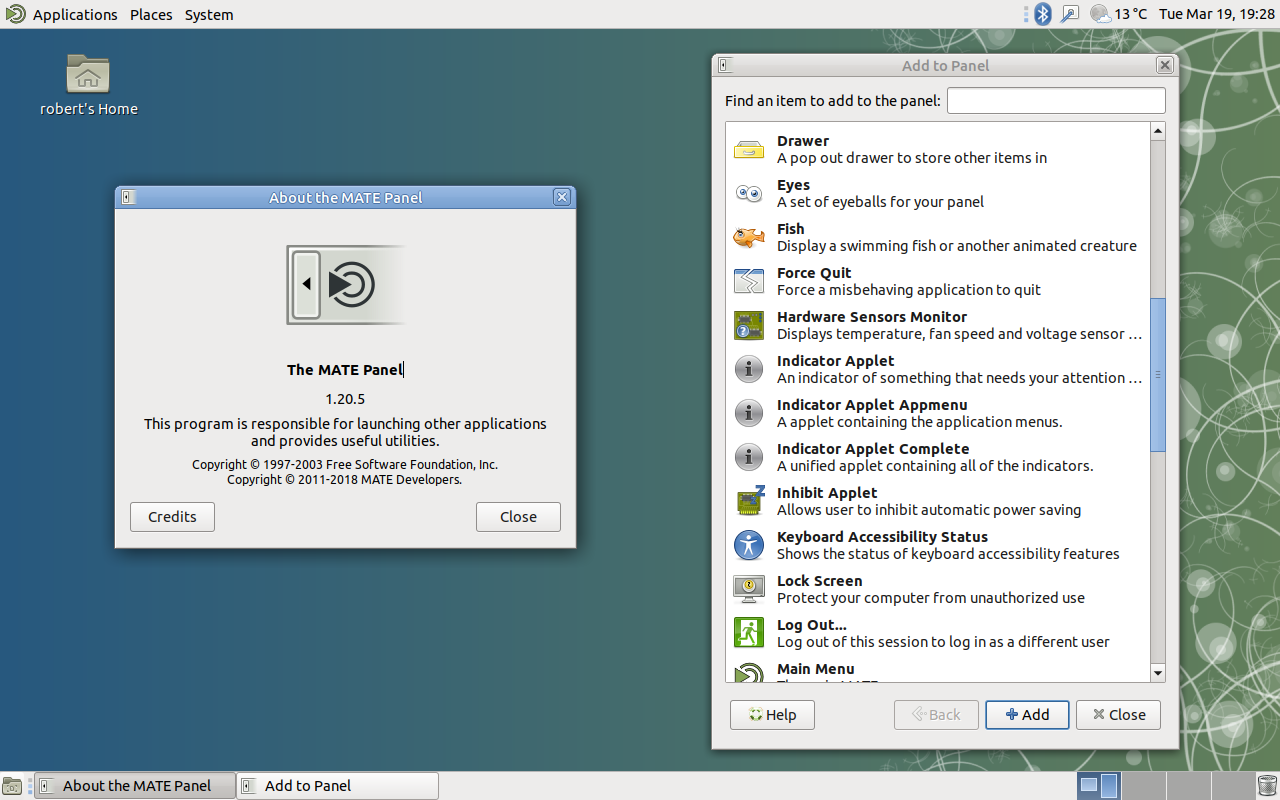Screen dimensions: 1280x800
Task: Open the System menu
Action: click(x=209, y=14)
